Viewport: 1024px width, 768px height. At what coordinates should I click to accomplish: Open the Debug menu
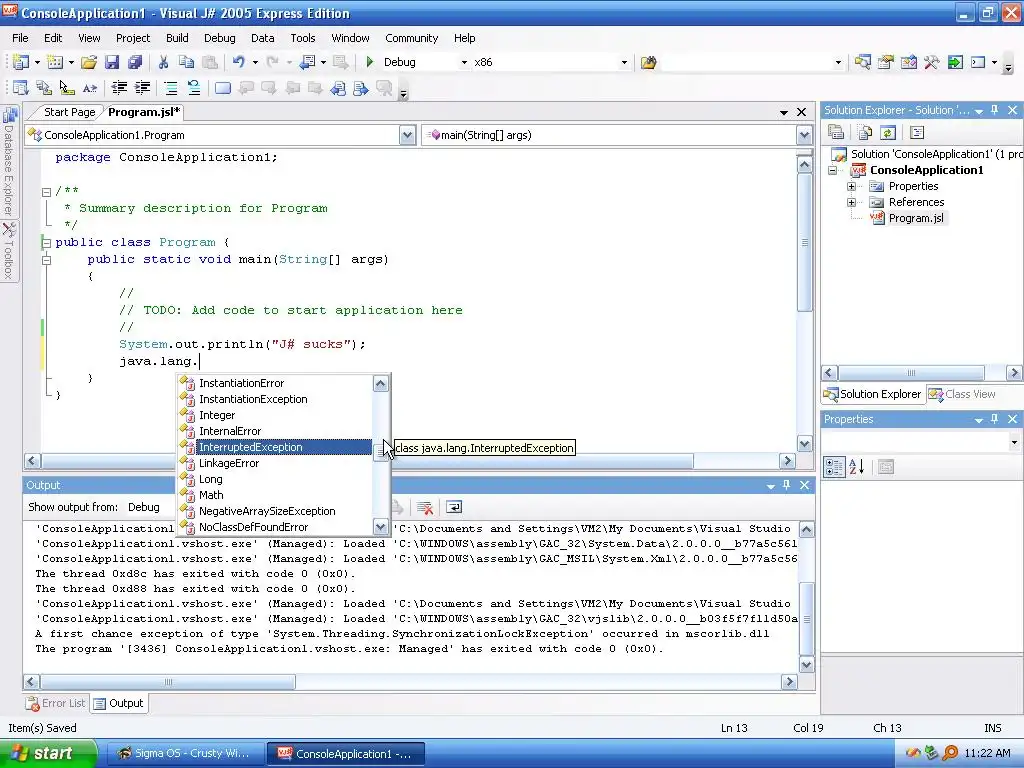(219, 38)
